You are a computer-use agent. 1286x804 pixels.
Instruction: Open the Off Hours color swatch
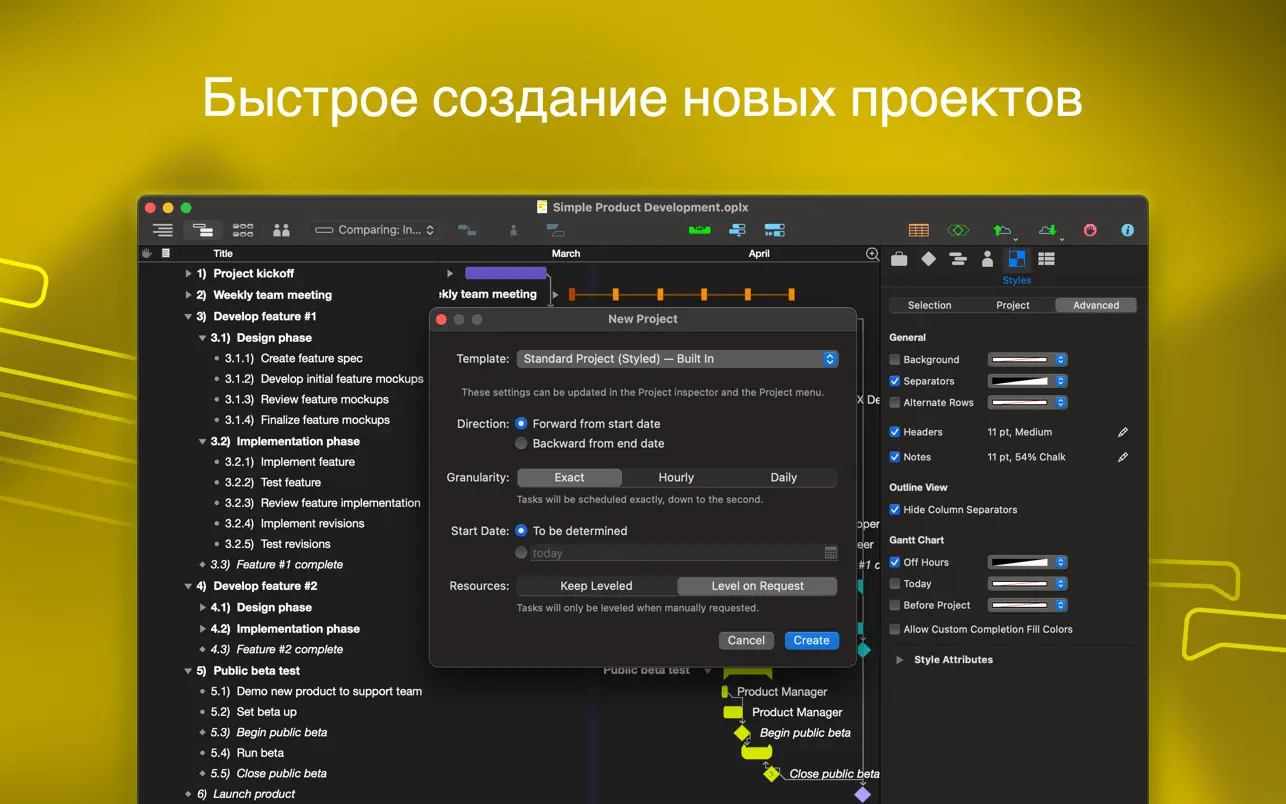pyautogui.click(x=1027, y=563)
